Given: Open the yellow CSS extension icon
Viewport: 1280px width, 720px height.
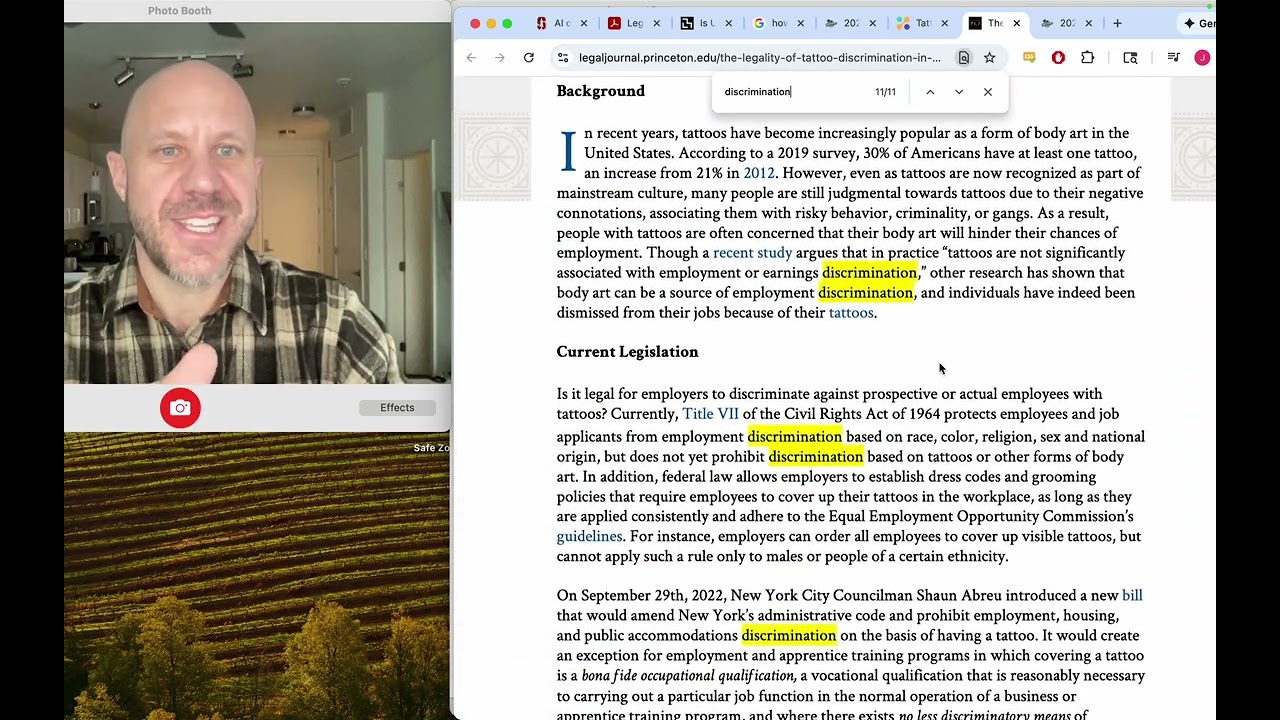Looking at the screenshot, I should (x=1029, y=58).
